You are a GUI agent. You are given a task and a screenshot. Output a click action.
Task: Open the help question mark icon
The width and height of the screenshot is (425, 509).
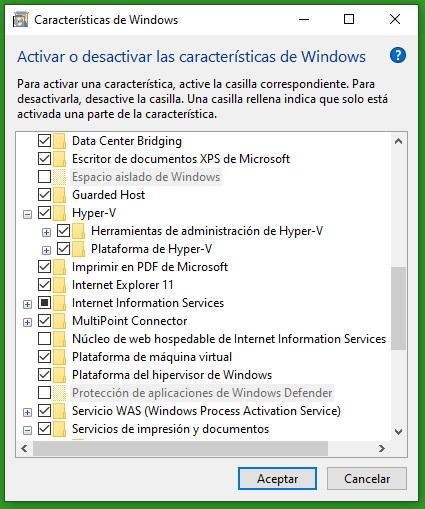[398, 55]
